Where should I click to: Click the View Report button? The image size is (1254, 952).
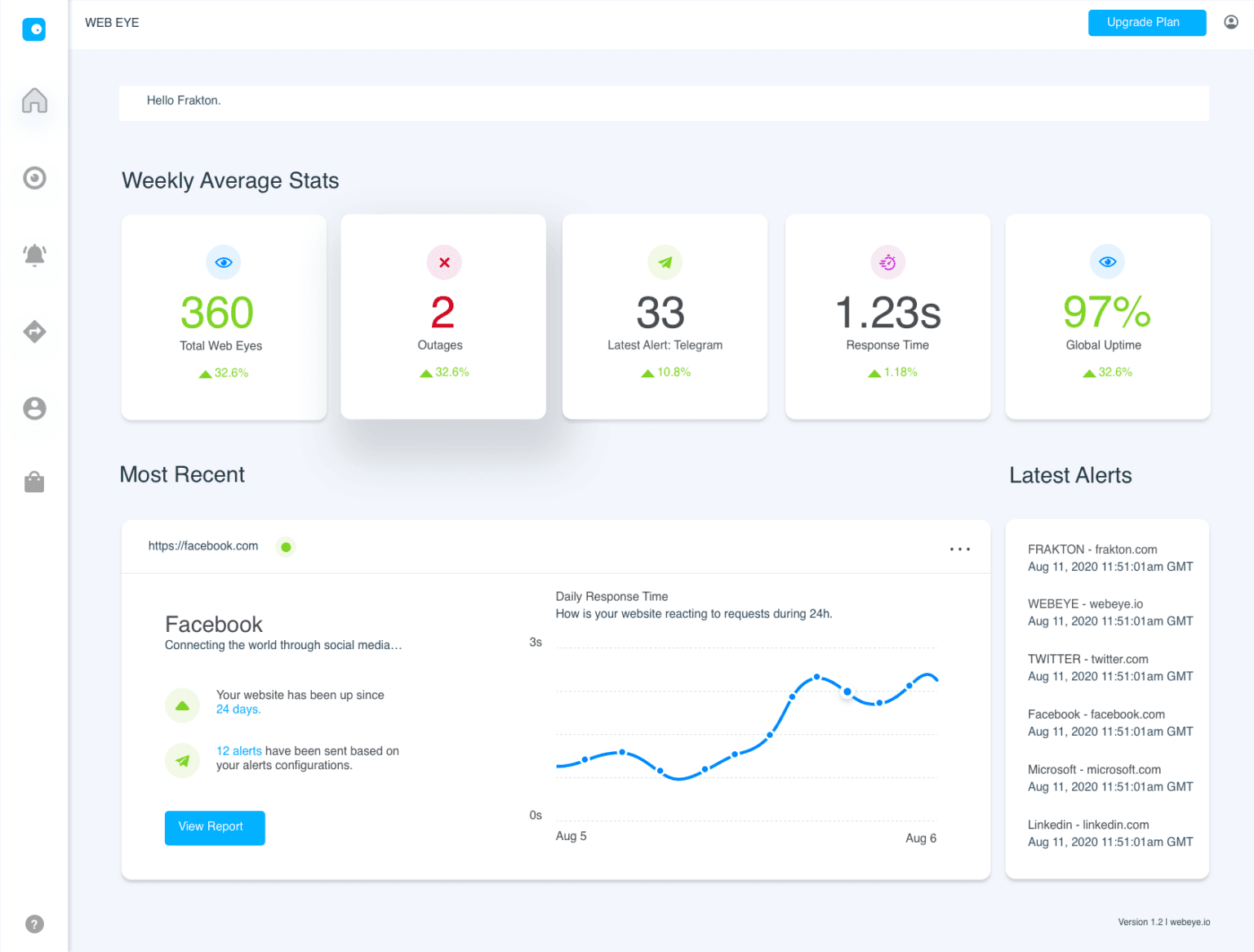tap(214, 827)
